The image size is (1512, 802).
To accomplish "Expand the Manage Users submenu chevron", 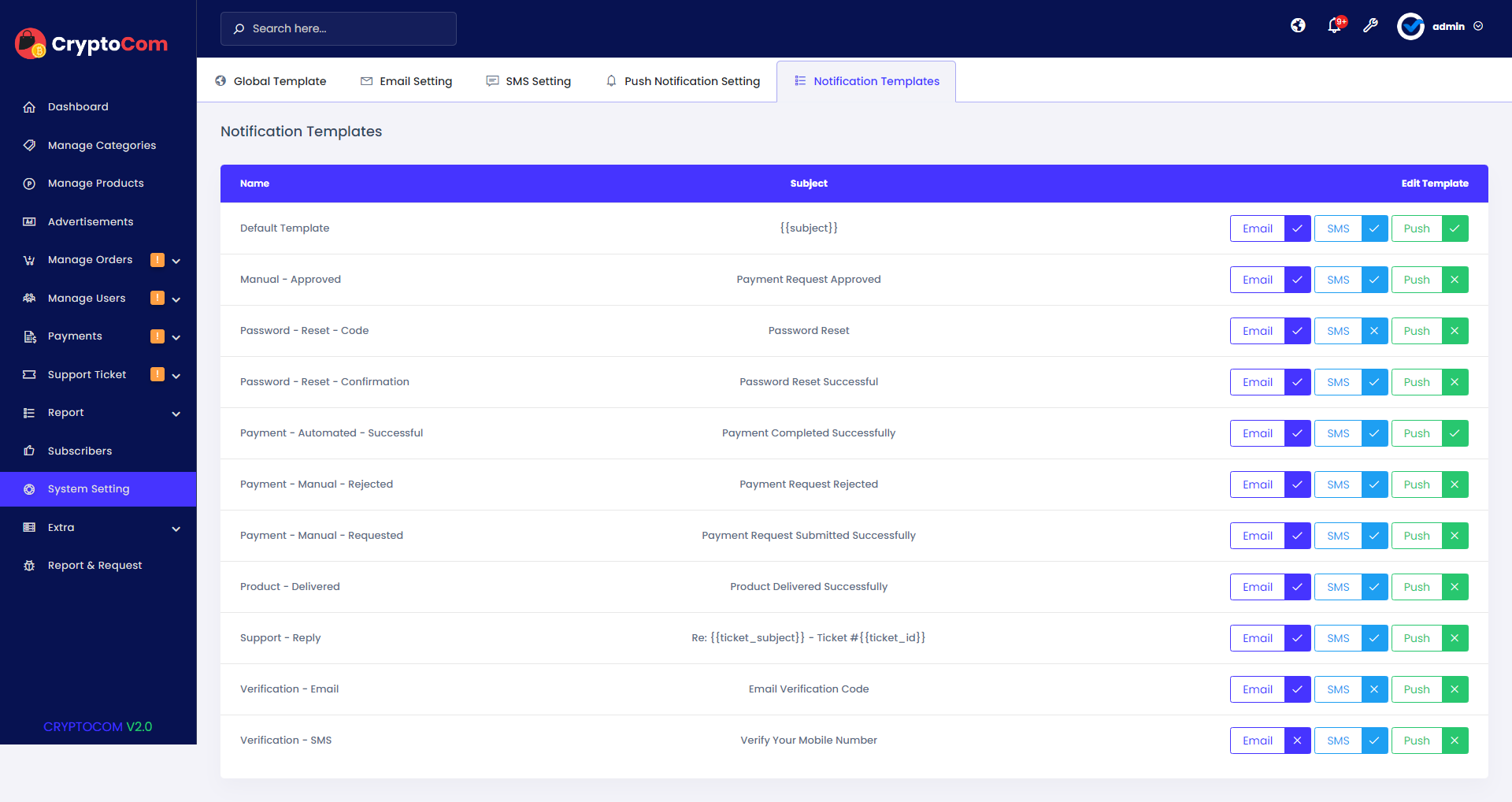I will pyautogui.click(x=176, y=299).
